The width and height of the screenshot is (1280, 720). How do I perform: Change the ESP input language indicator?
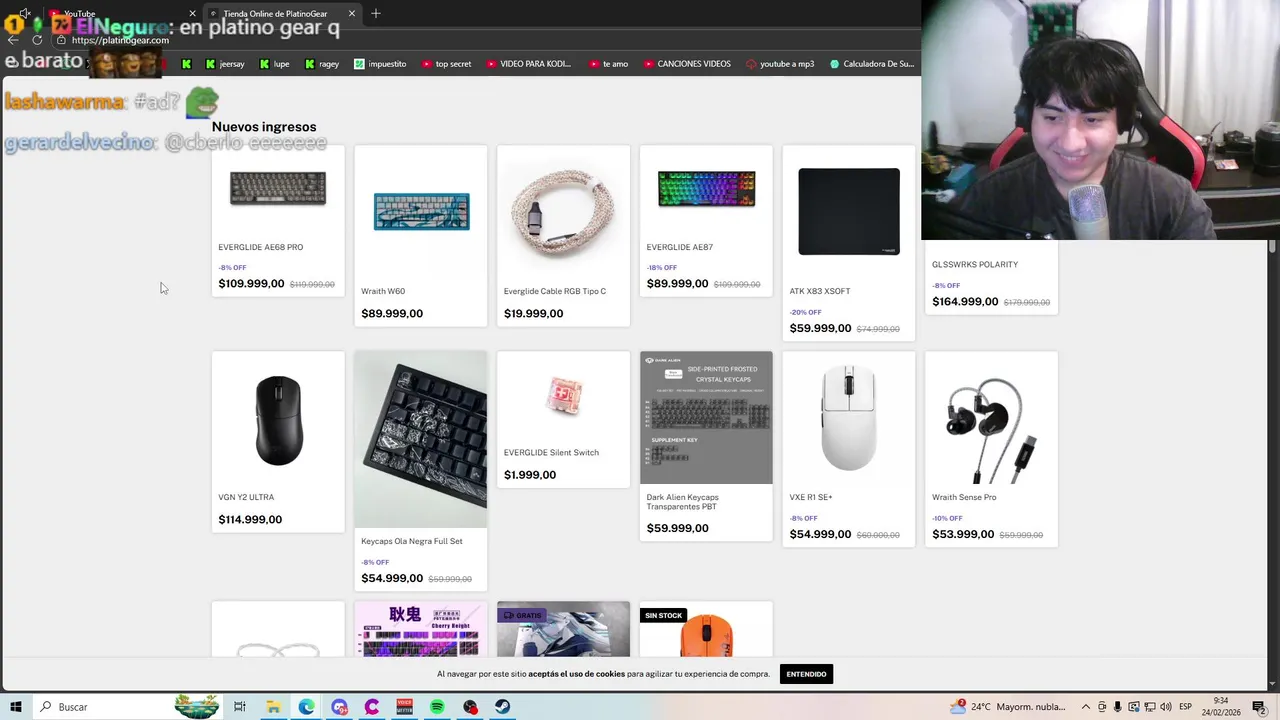click(x=1185, y=707)
